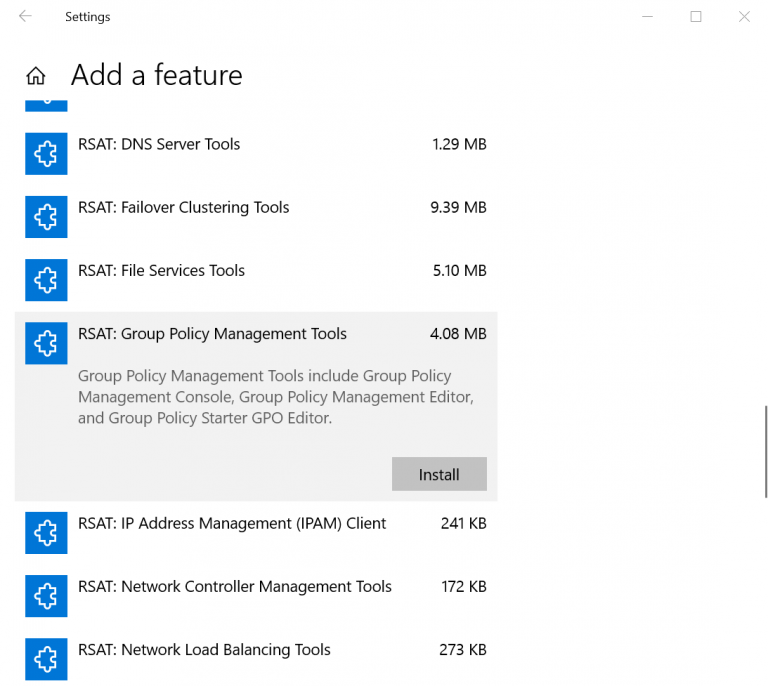Click the Network Load Balancing Tools puzzle icon

[46, 659]
